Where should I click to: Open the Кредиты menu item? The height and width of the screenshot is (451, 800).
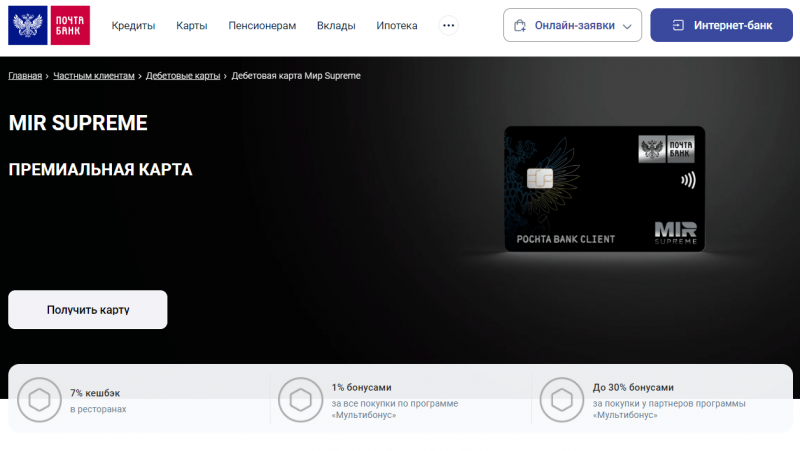133,25
